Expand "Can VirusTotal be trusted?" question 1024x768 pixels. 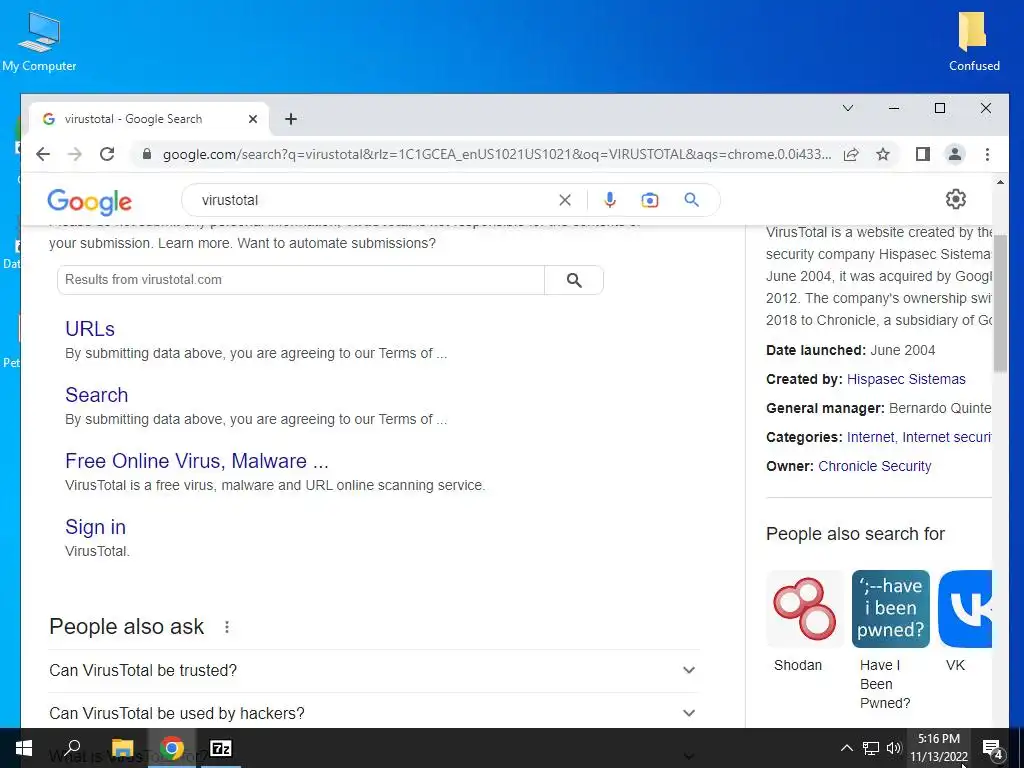[374, 671]
